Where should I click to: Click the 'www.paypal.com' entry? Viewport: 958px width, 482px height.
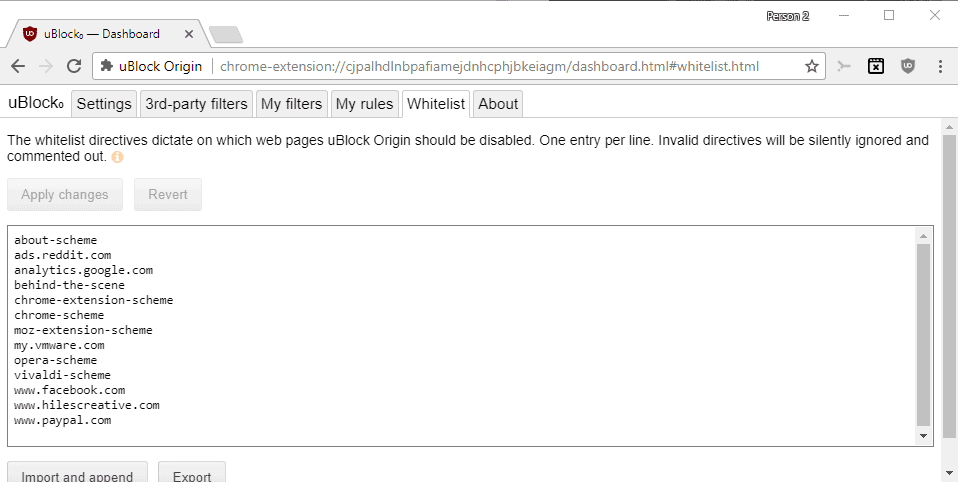click(x=63, y=420)
